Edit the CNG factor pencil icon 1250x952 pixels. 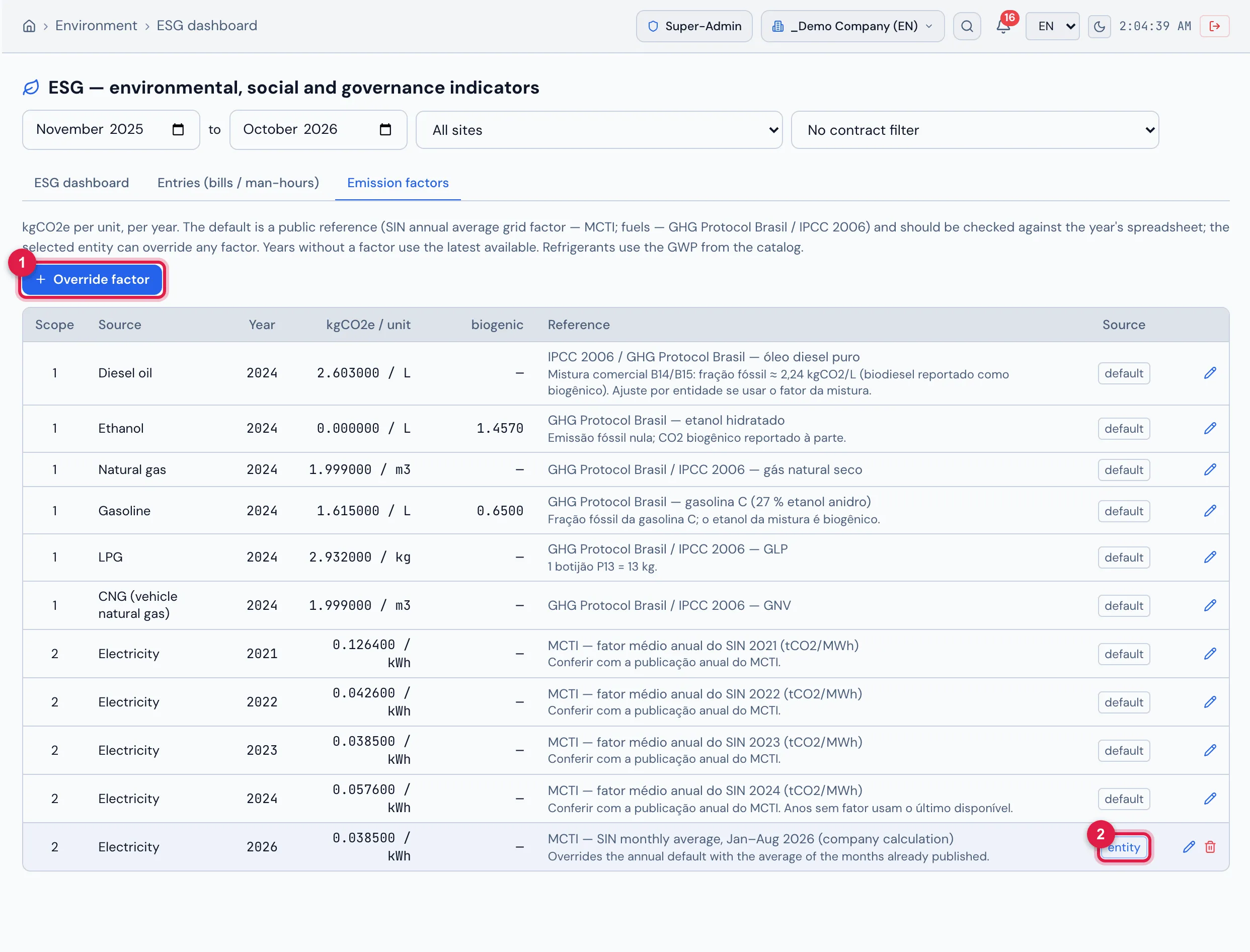coord(1210,605)
